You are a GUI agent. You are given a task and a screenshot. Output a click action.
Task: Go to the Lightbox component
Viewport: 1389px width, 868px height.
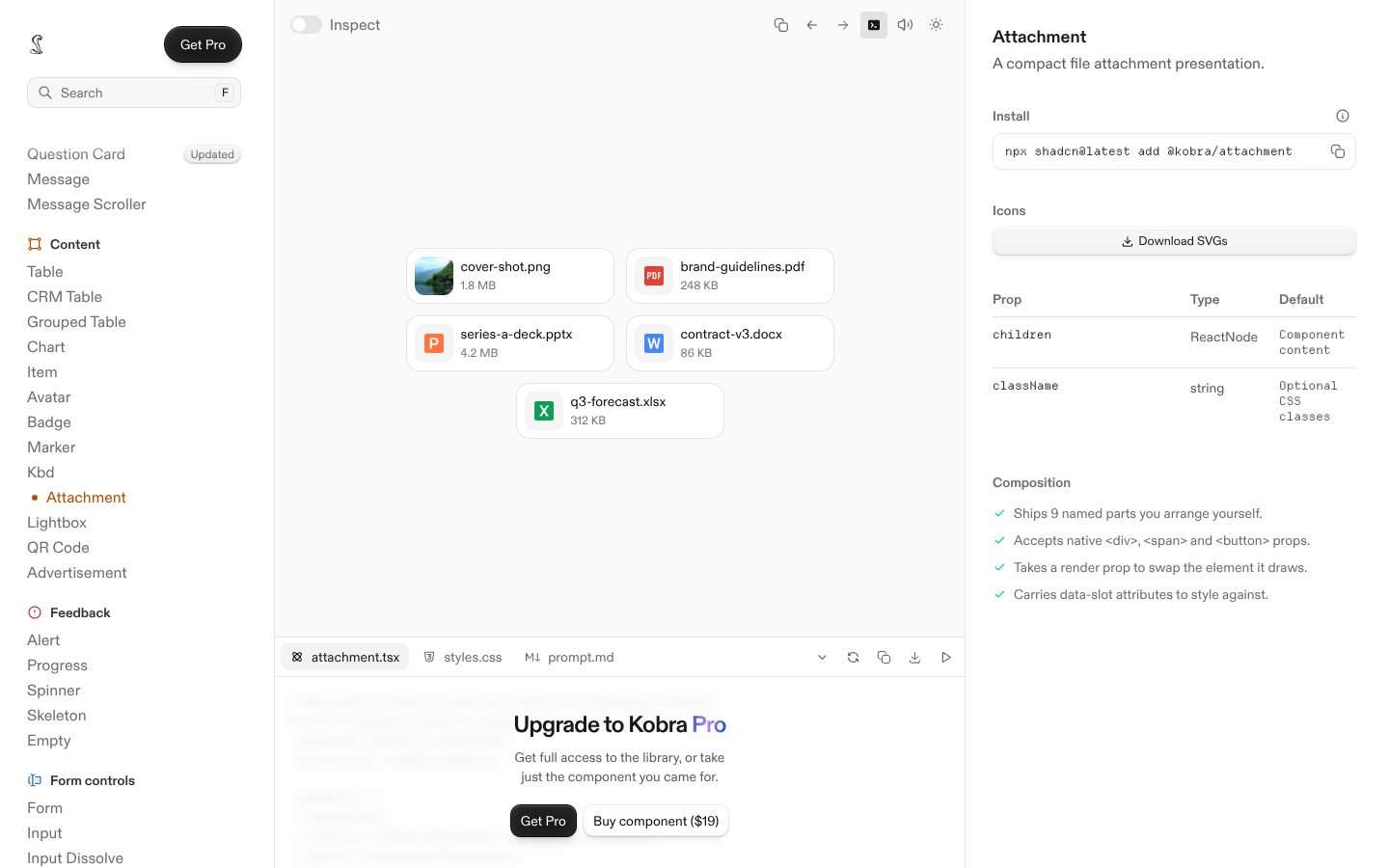point(57,523)
